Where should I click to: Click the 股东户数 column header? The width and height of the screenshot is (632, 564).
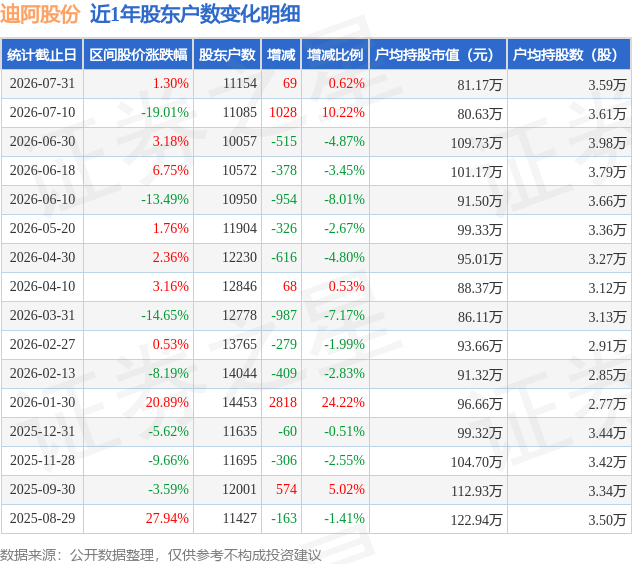[227, 54]
